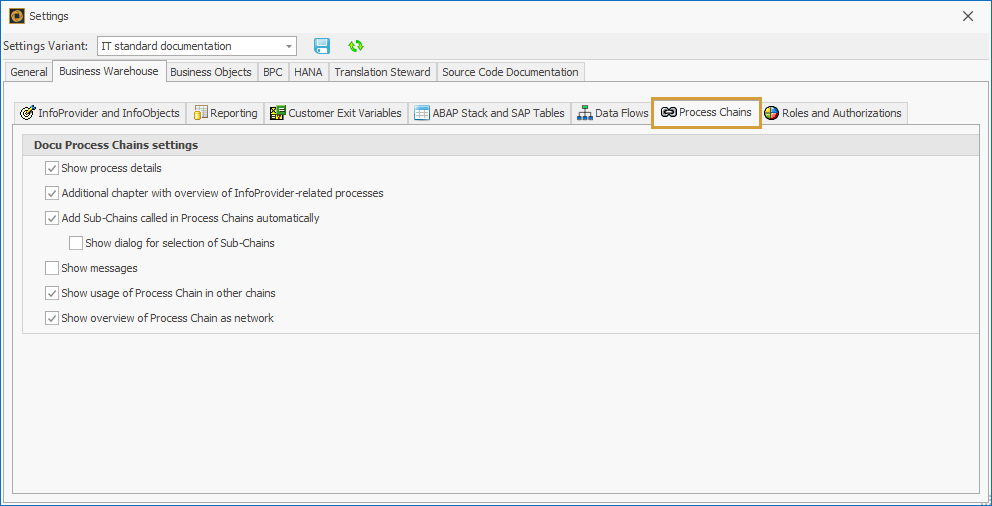Open Roles and Authorizations tab
The width and height of the screenshot is (992, 506).
pyautogui.click(x=832, y=113)
